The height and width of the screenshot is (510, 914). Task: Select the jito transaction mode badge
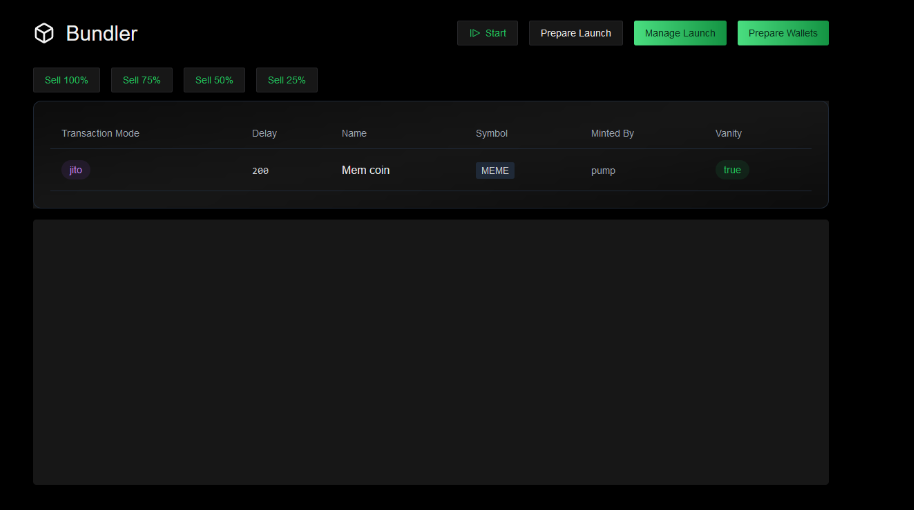pyautogui.click(x=76, y=170)
